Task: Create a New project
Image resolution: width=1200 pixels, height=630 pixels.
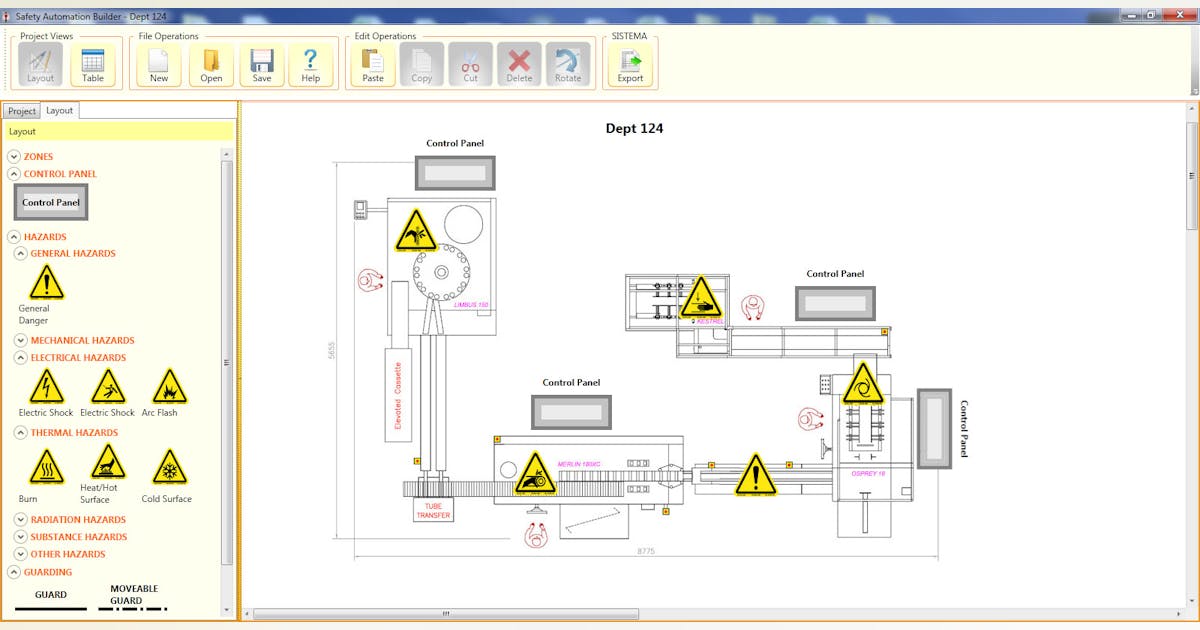Action: pos(157,64)
